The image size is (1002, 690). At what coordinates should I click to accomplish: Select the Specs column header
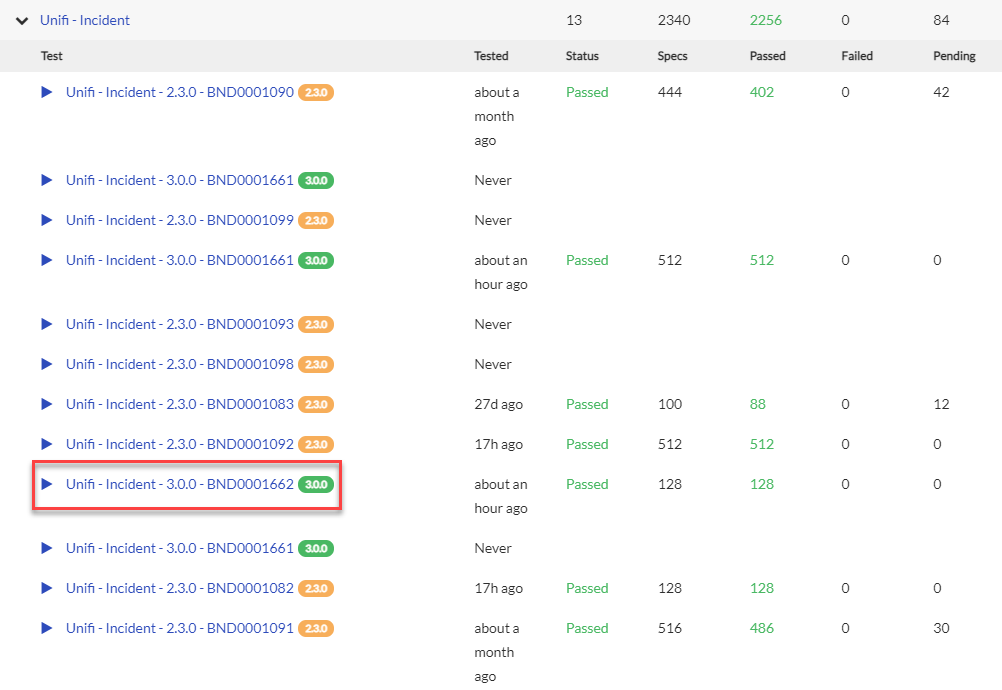[673, 56]
